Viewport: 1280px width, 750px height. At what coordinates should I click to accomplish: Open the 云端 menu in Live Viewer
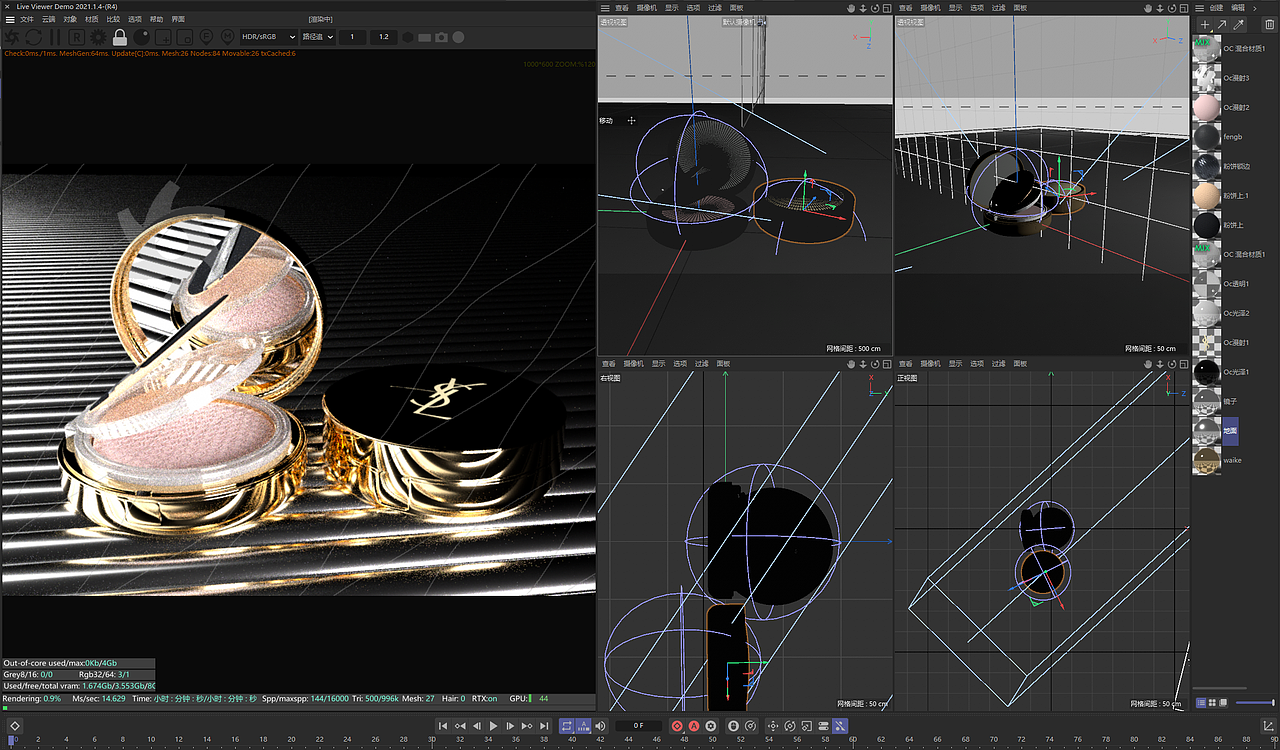click(x=48, y=19)
